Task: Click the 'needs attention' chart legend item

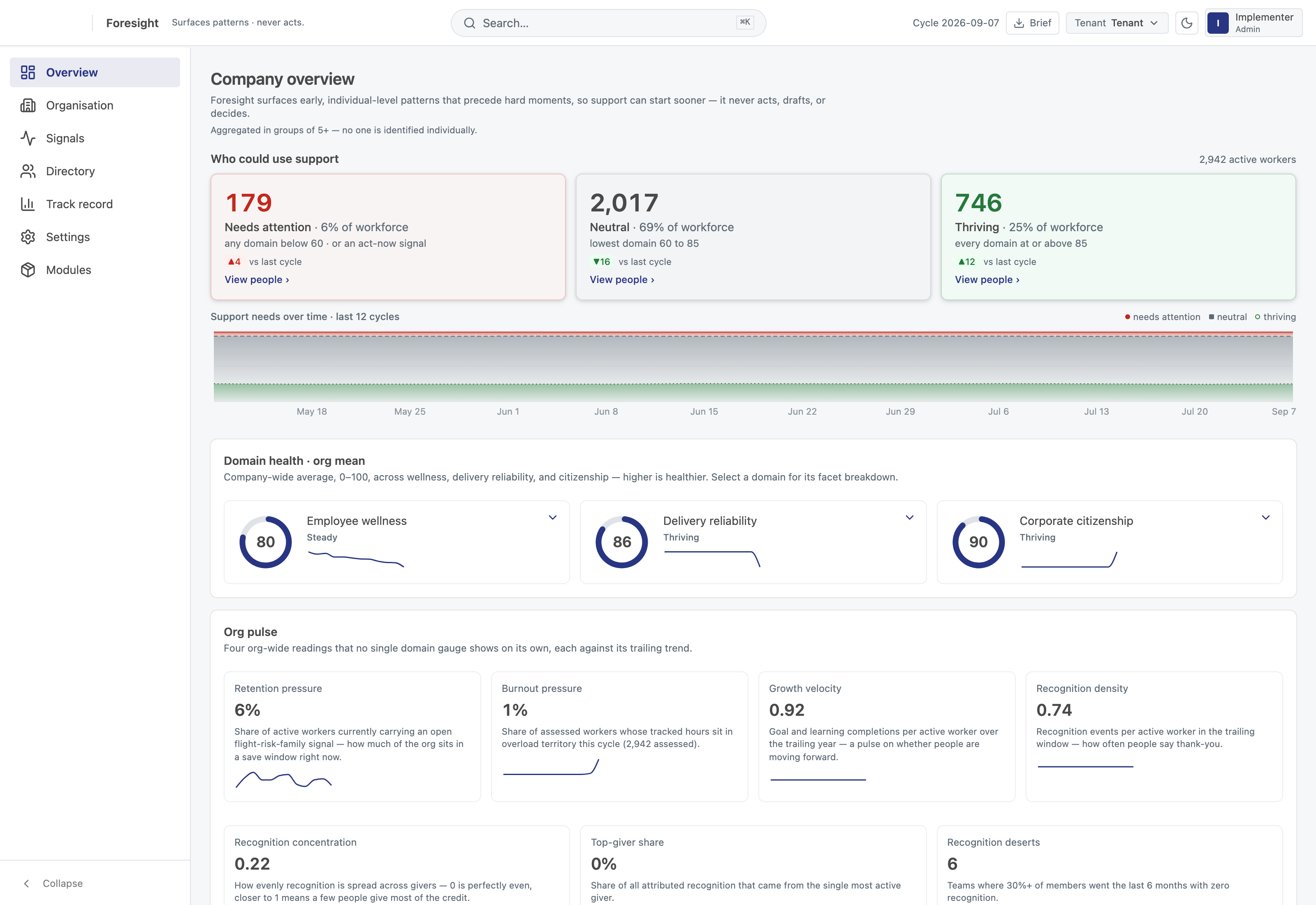Action: (x=1163, y=317)
